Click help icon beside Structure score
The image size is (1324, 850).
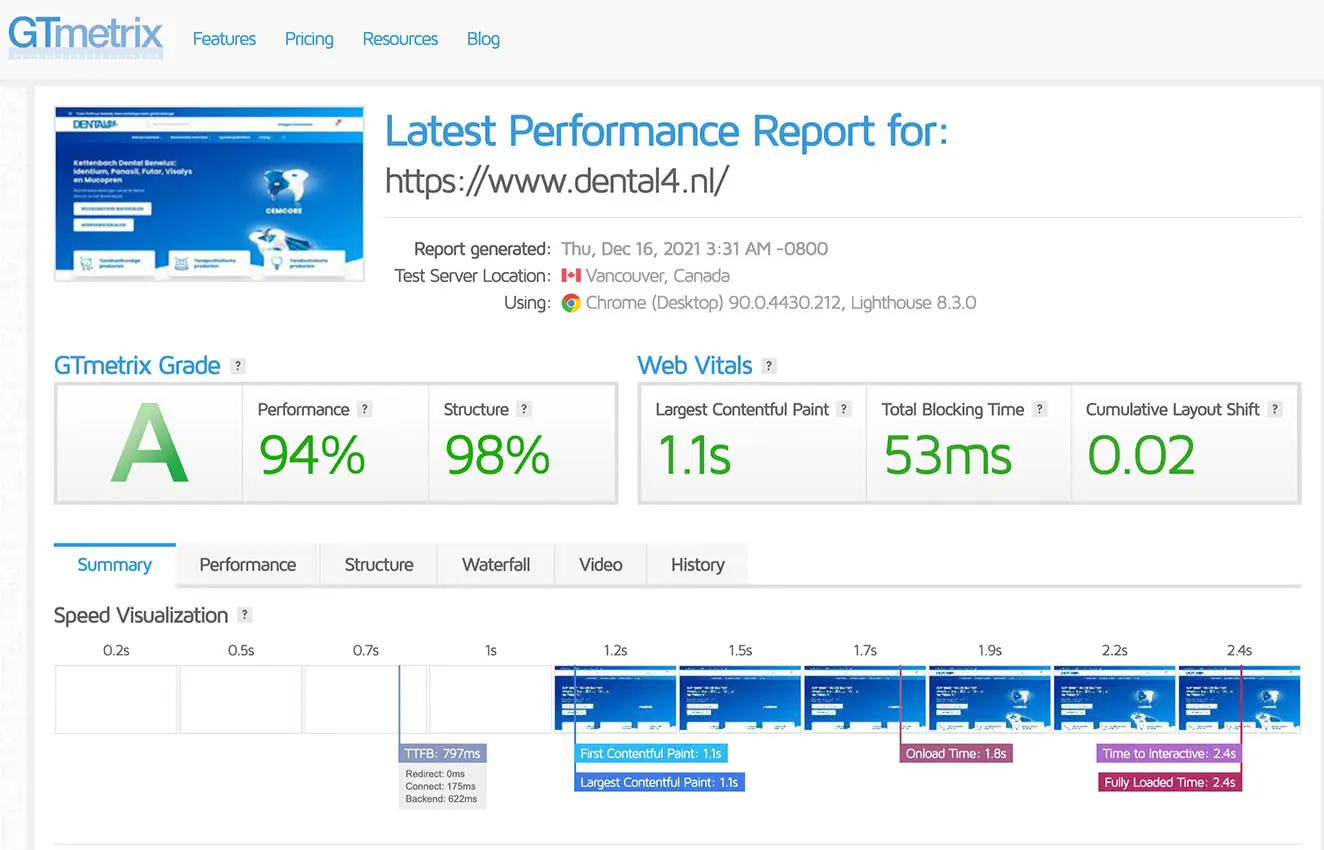[524, 409]
